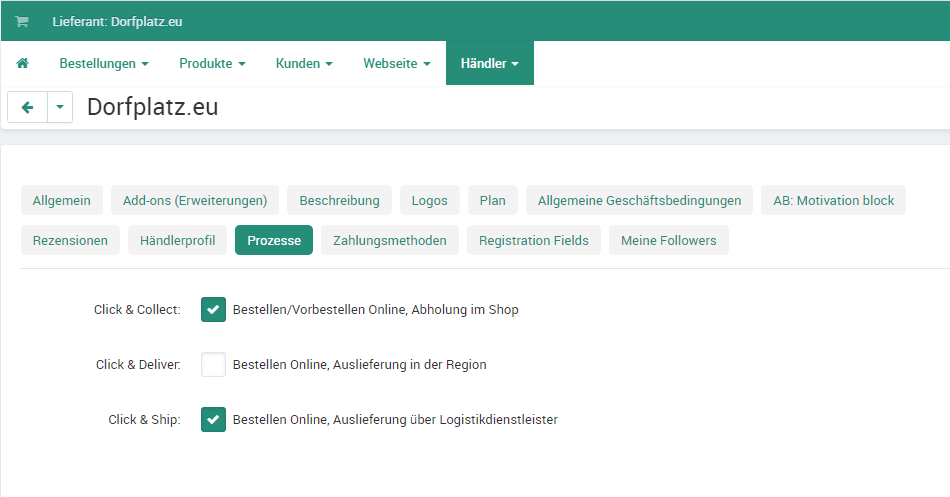
Task: Go to home via house icon
Action: click(22, 63)
